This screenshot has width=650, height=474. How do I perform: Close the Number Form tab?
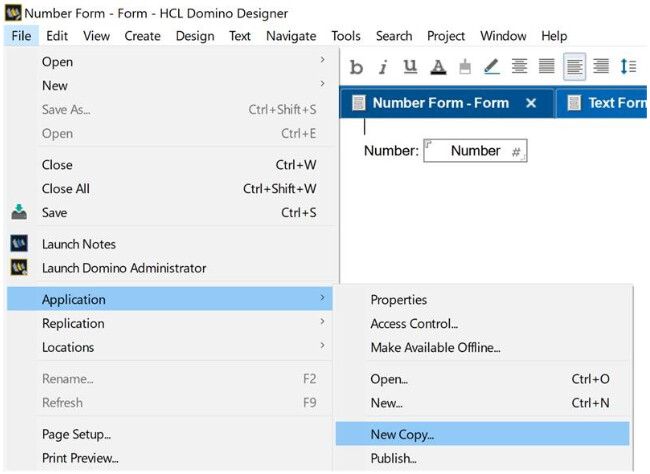coord(531,103)
